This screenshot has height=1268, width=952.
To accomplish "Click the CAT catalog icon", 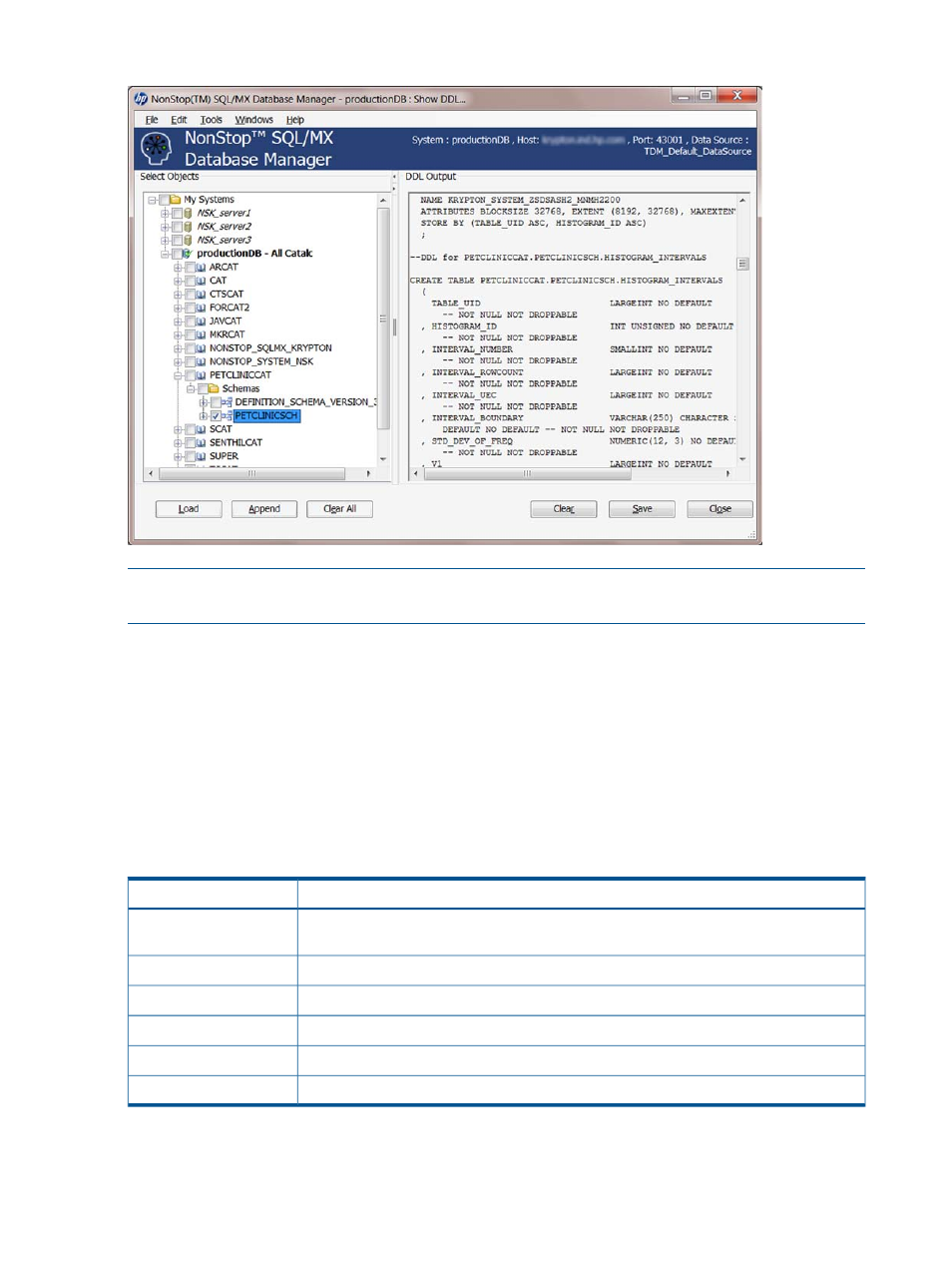I will point(201,281).
